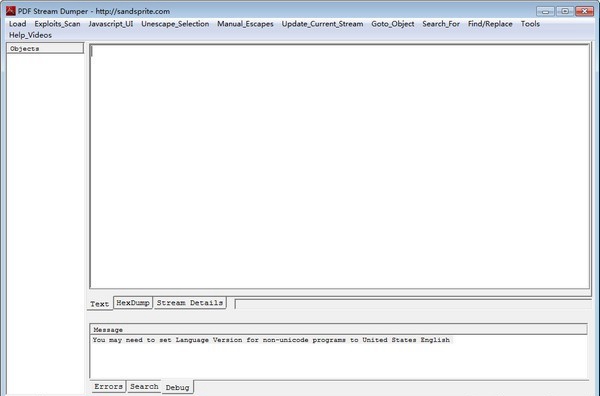Click inside the main stream text area

click(x=340, y=166)
